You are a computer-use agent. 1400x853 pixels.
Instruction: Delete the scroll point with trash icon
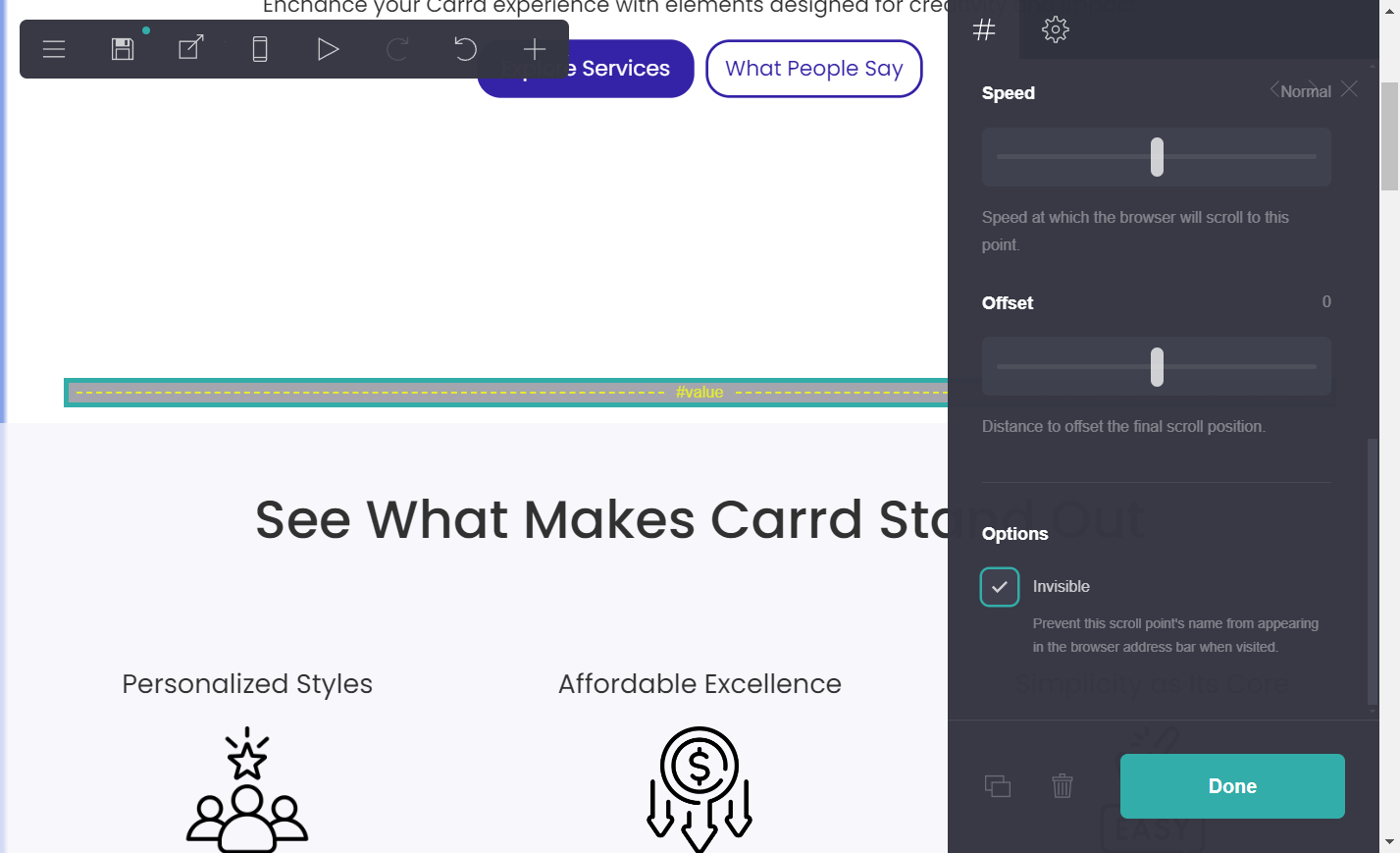[x=1063, y=786]
